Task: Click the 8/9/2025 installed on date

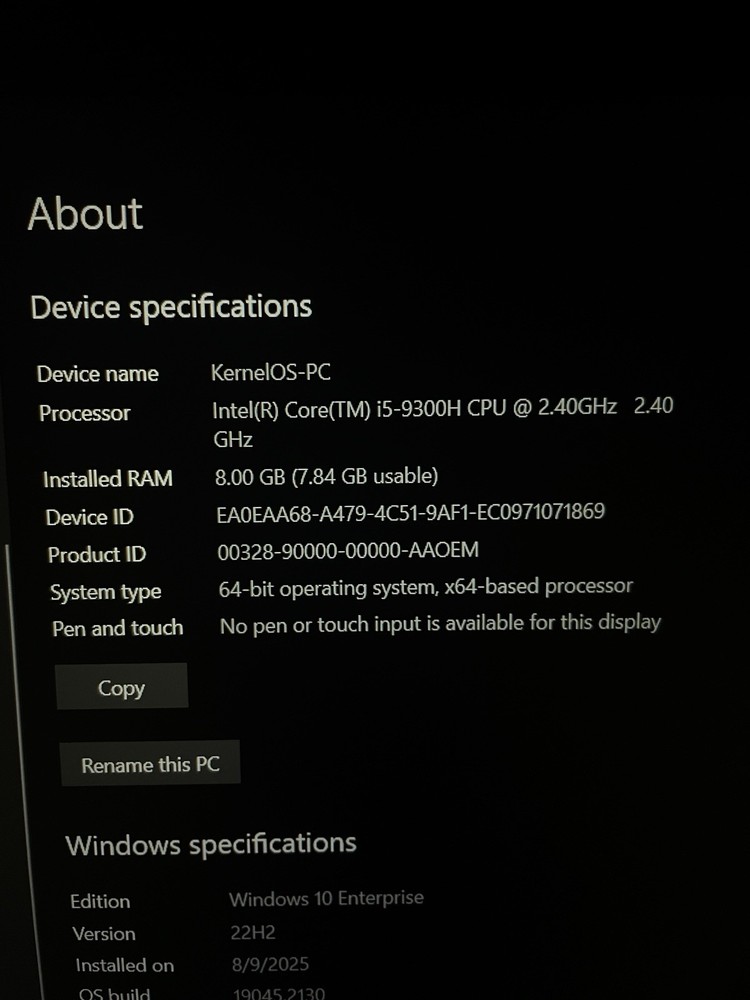Action: [270, 964]
